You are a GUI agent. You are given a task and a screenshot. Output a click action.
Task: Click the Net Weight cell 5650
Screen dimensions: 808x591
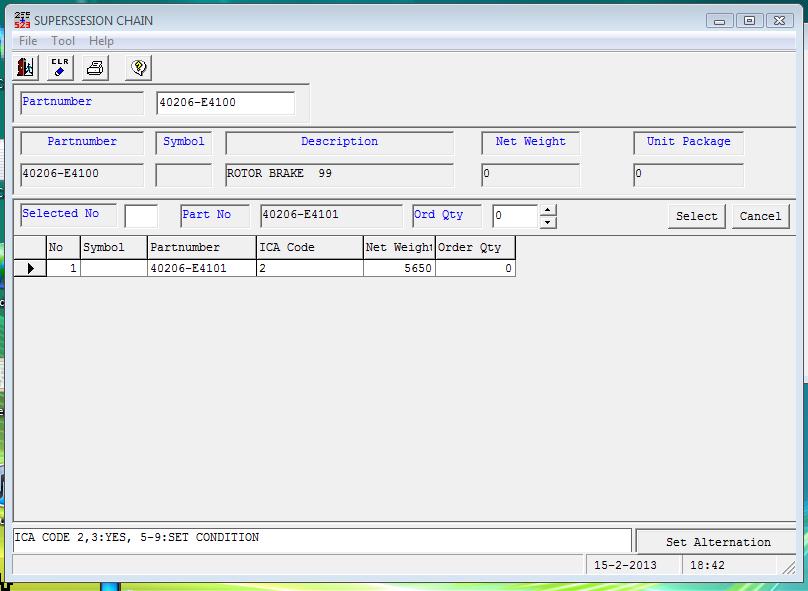[399, 268]
